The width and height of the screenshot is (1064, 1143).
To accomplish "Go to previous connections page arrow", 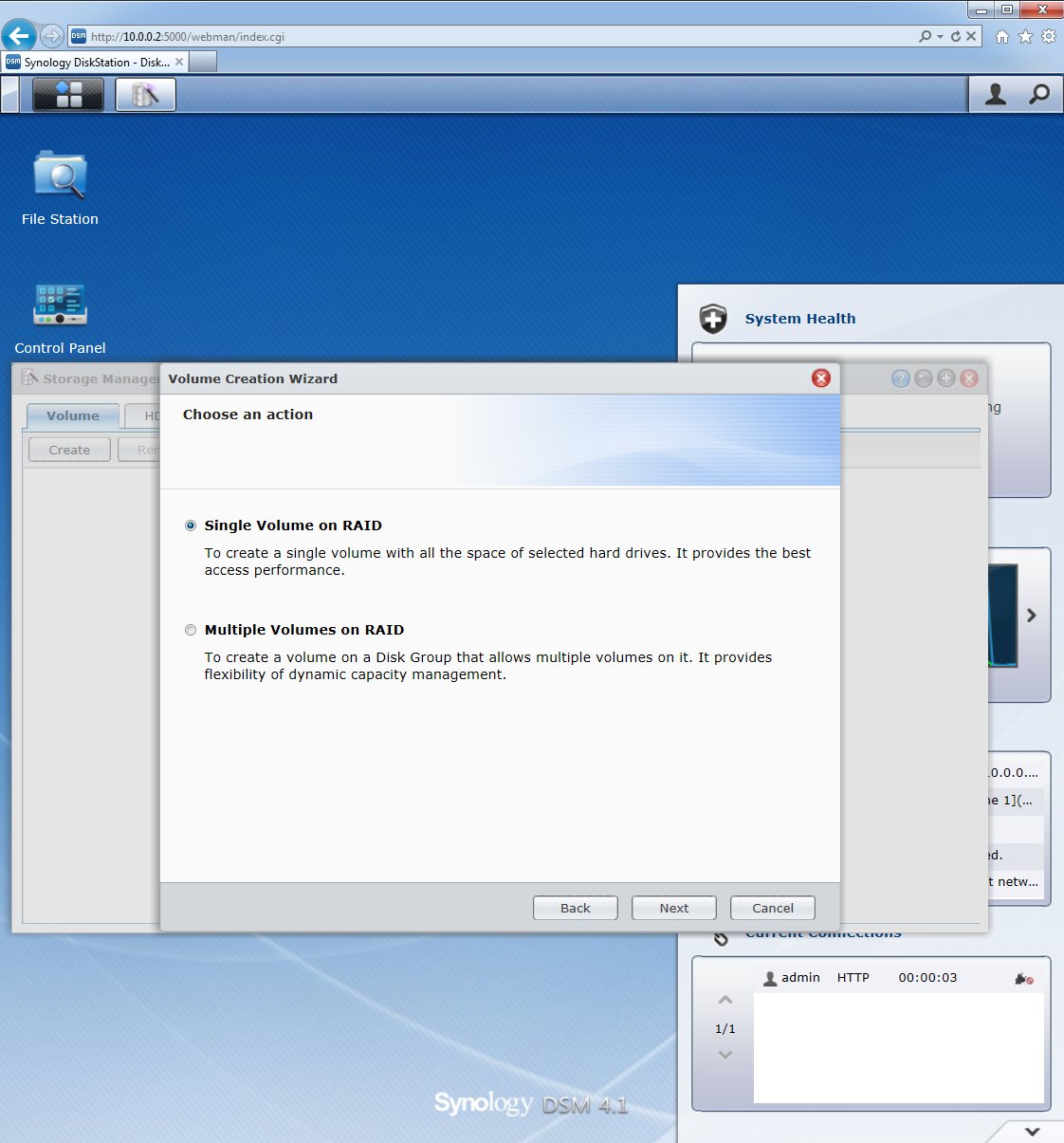I will point(725,1000).
